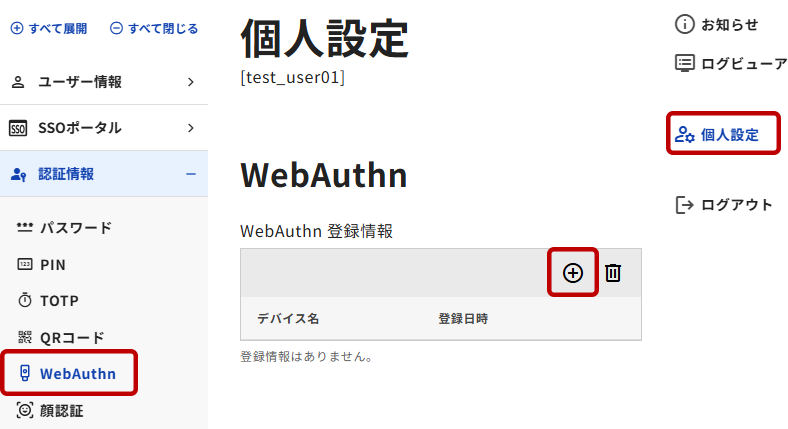The width and height of the screenshot is (788, 429).
Task: Collapse all with すべて閉じる
Action: (x=153, y=29)
